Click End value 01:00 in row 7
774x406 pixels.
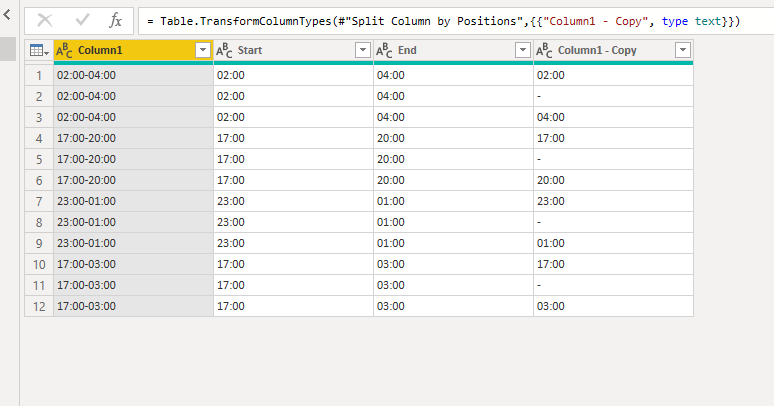(x=453, y=202)
